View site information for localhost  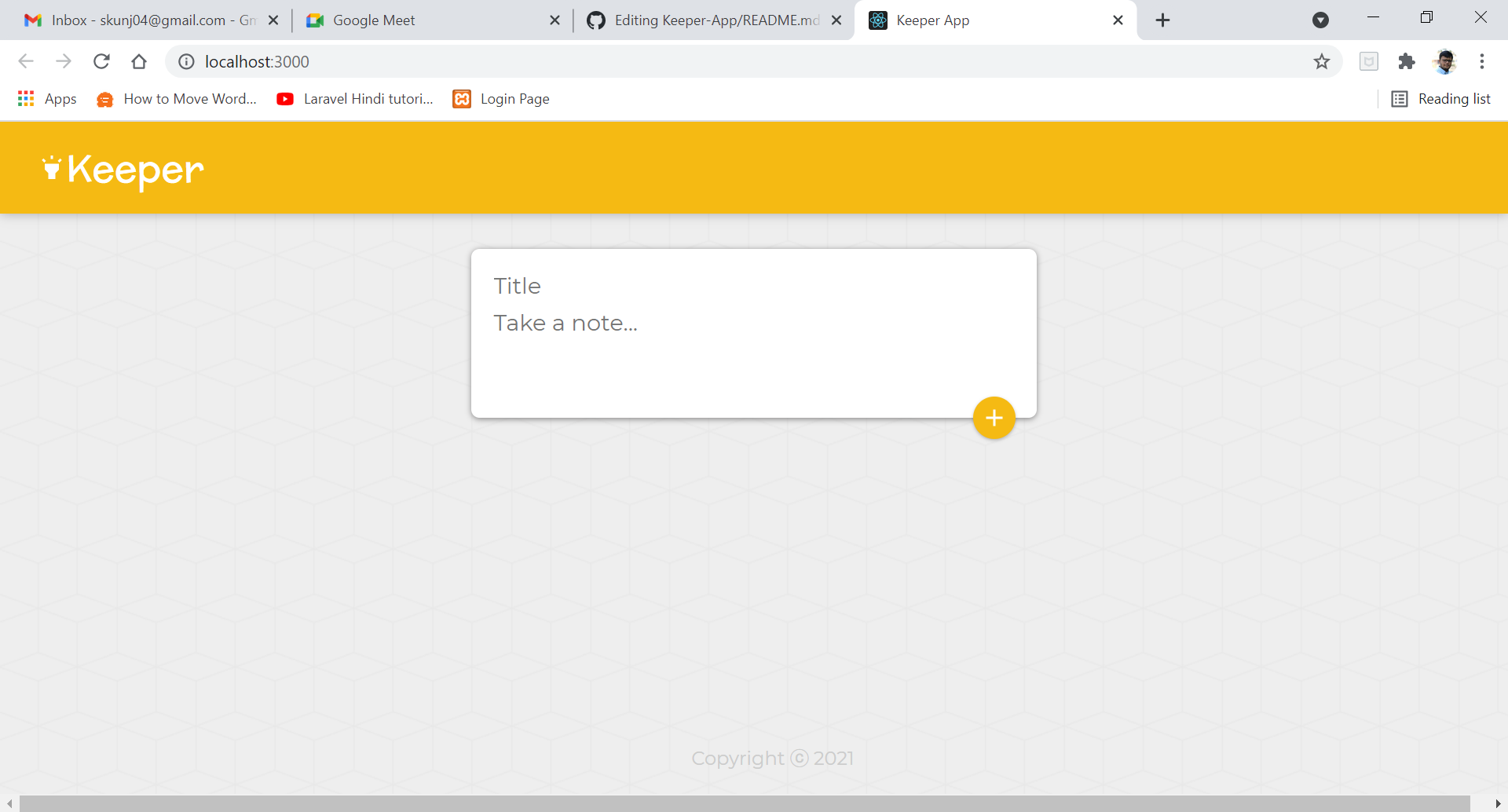pyautogui.click(x=186, y=61)
